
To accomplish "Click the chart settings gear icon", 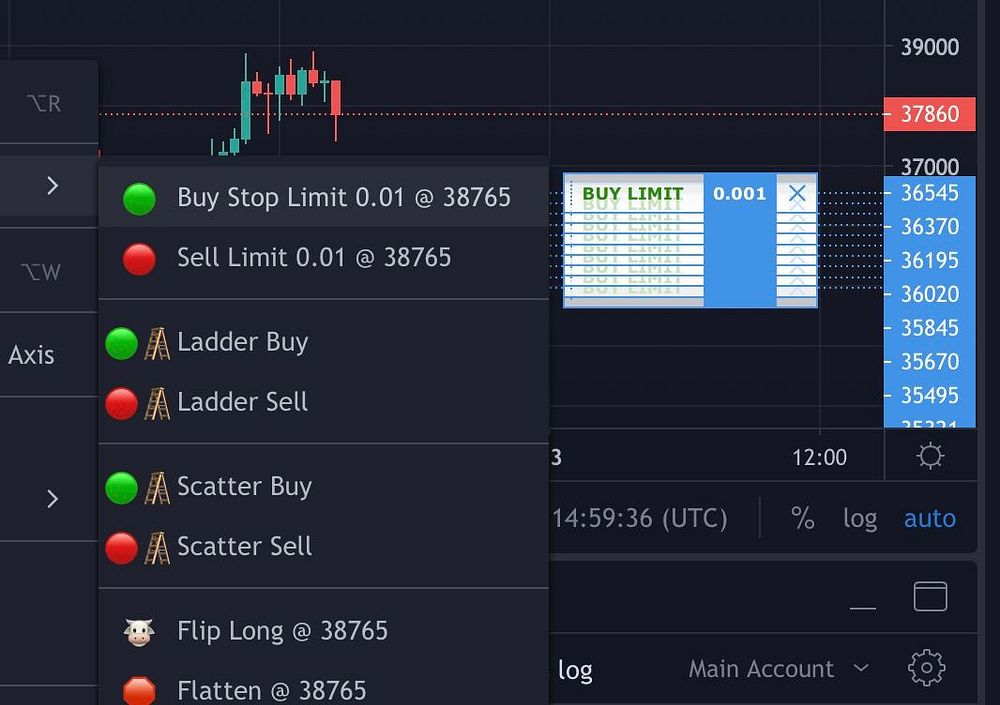I will click(x=930, y=457).
